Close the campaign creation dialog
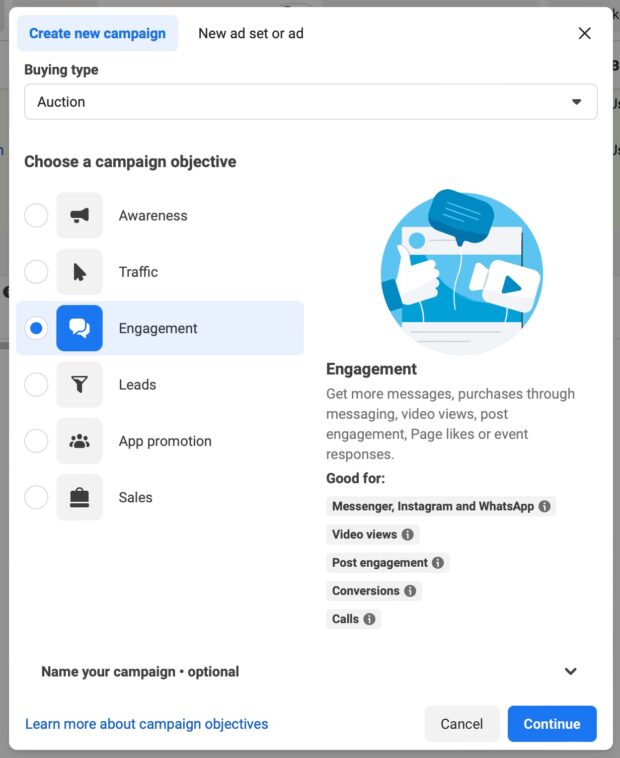 click(x=585, y=33)
